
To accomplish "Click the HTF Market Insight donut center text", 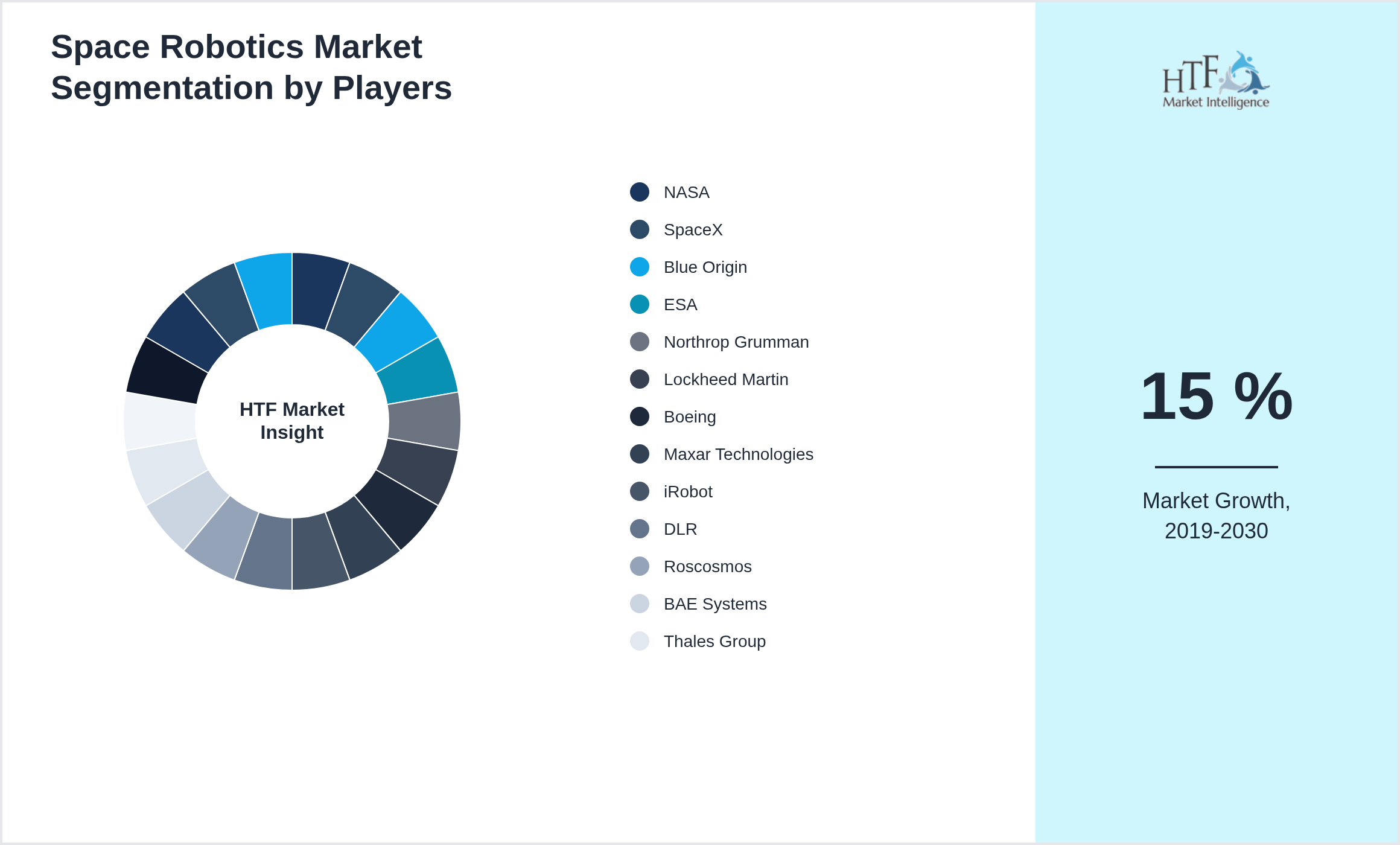I will pos(292,421).
